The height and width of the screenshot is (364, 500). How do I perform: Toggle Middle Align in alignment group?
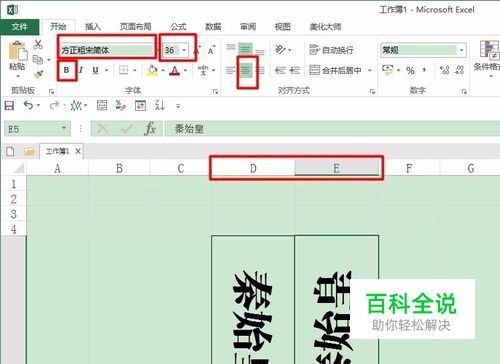(x=245, y=49)
